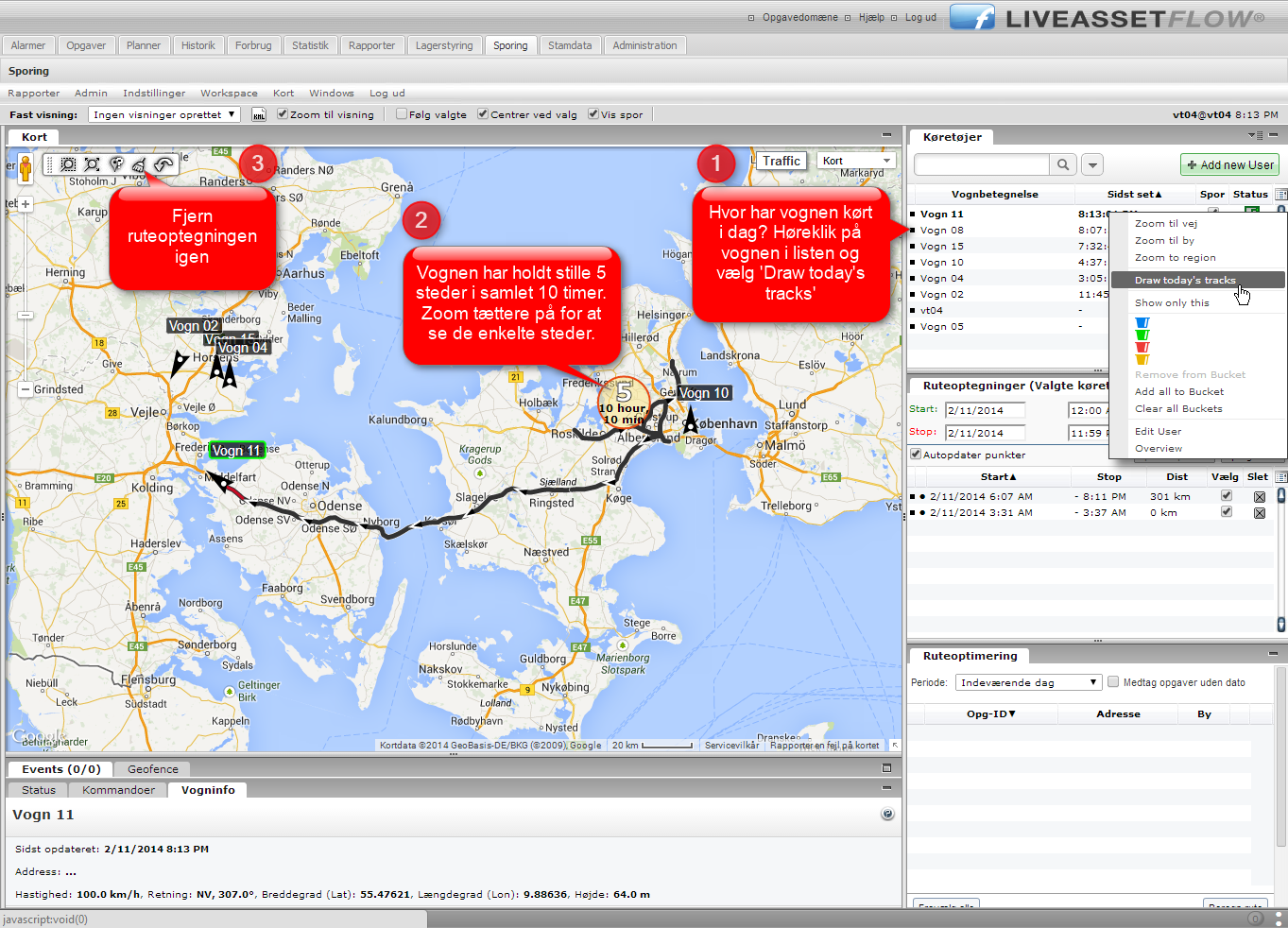Uncheck Zoom til visning checkbox
1288x928 pixels.
283,114
